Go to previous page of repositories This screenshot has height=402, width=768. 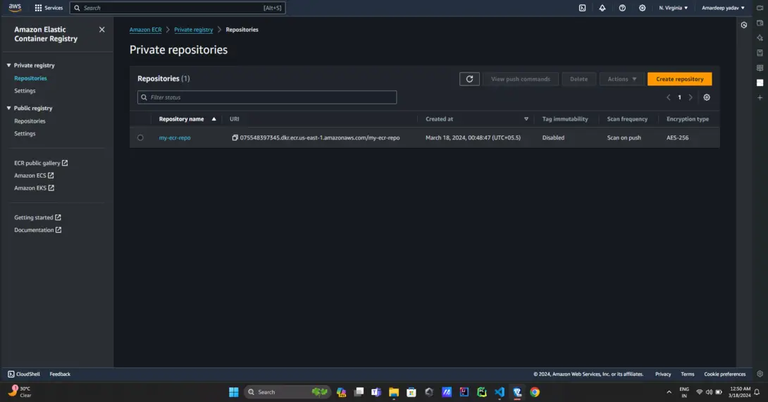pyautogui.click(x=669, y=97)
